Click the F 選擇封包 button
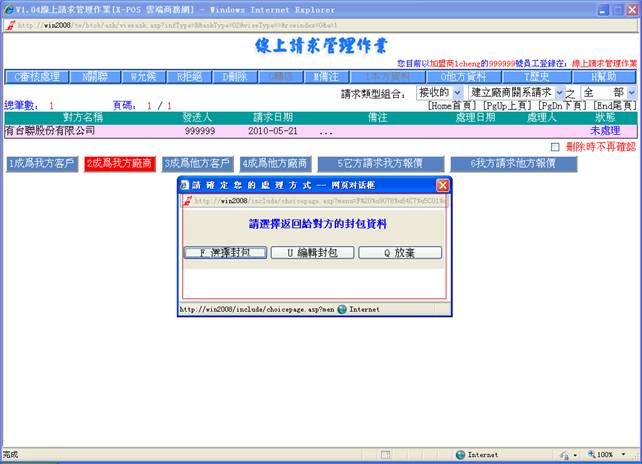Screen dimensions: 642x464 coord(226,253)
